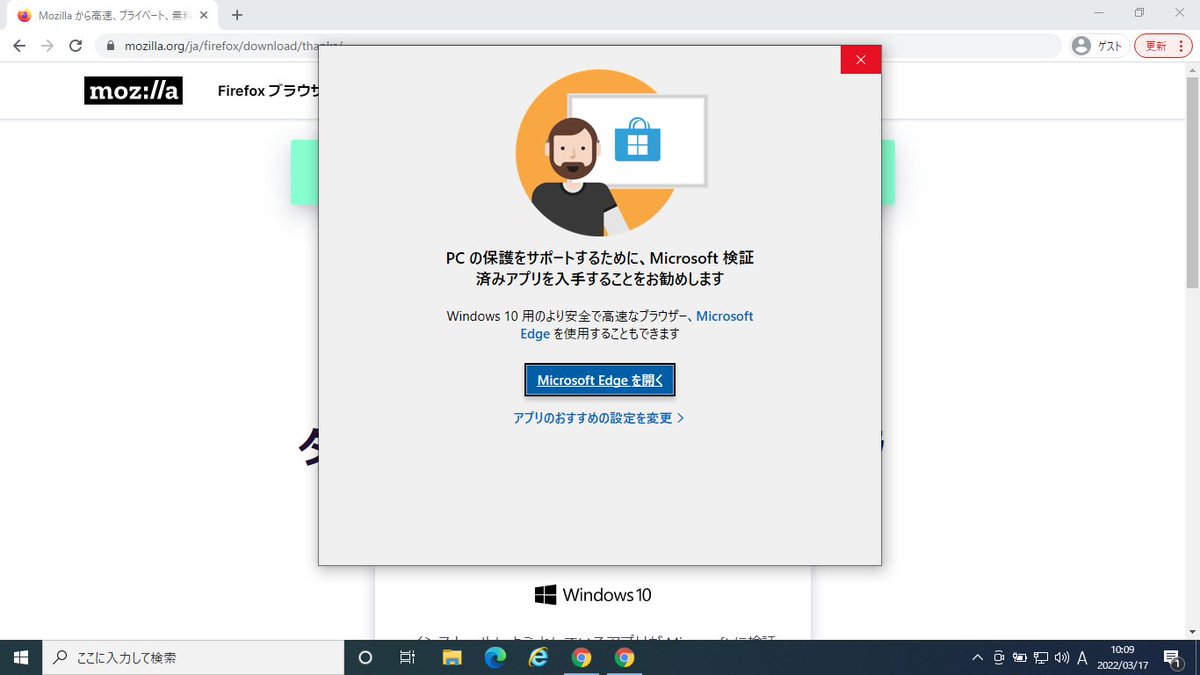Open a new Chrome tab with the plus button

coord(237,15)
